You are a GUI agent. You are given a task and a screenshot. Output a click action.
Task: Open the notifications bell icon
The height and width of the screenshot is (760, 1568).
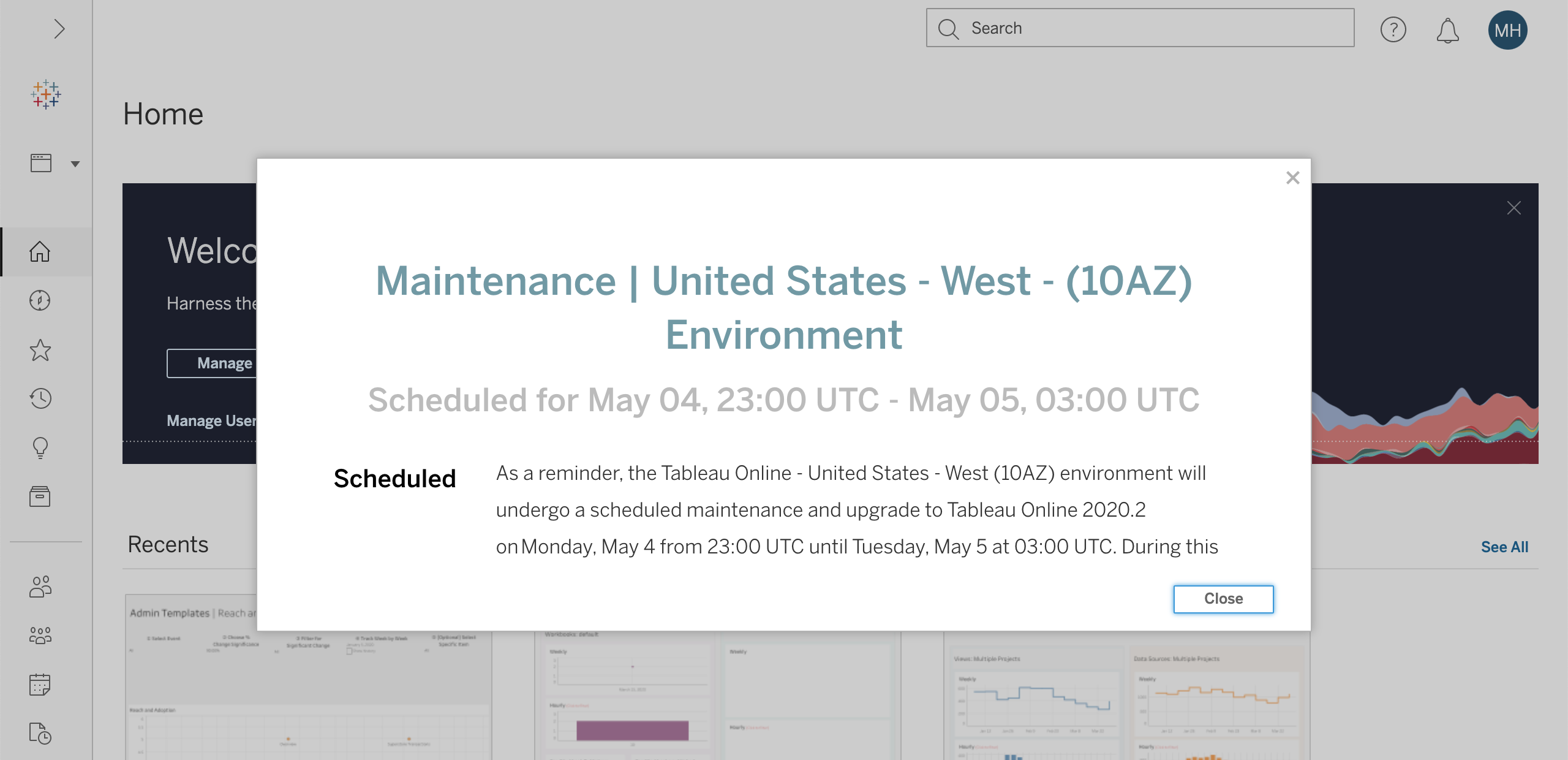1448,30
